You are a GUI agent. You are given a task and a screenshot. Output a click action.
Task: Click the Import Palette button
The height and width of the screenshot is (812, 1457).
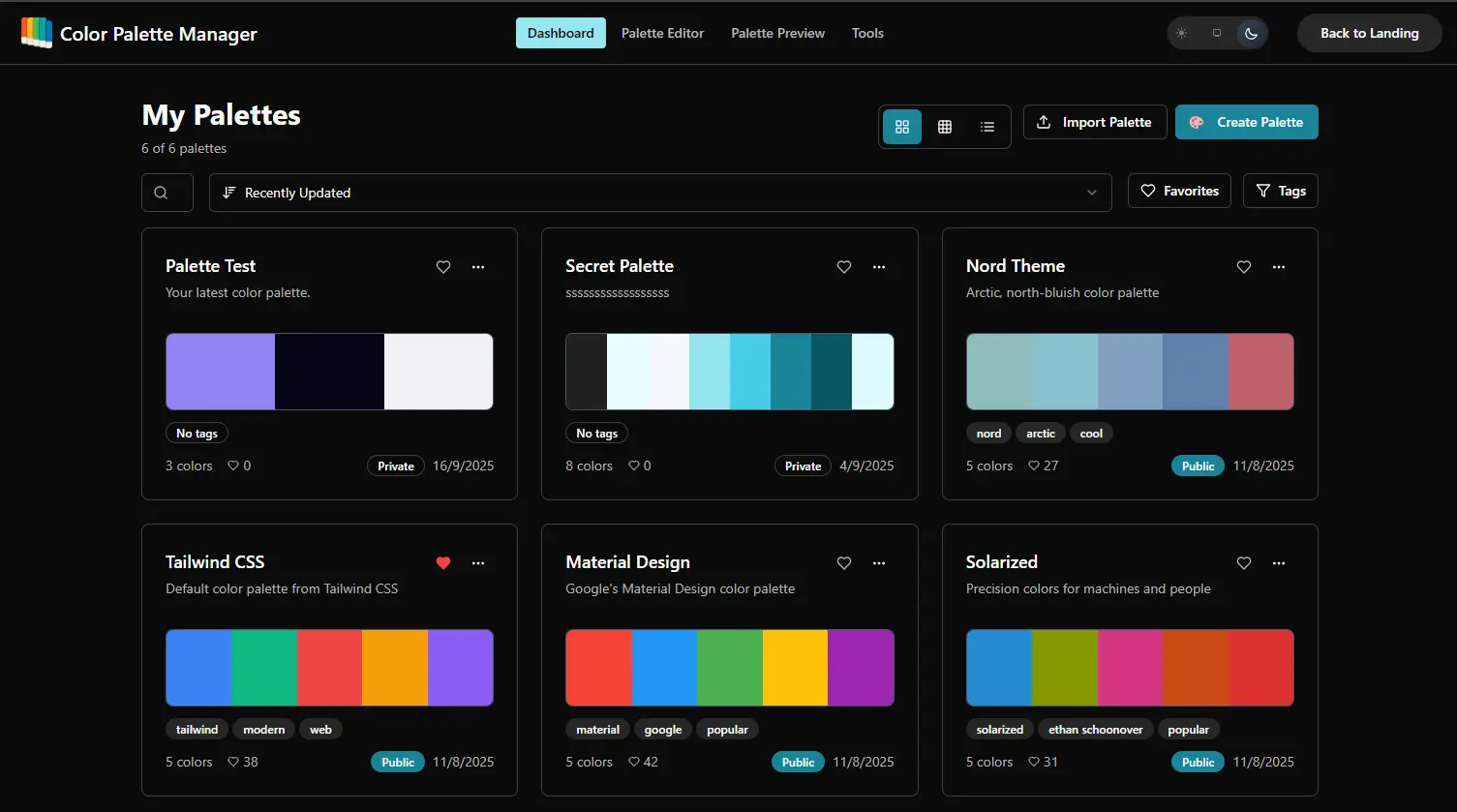click(x=1094, y=122)
